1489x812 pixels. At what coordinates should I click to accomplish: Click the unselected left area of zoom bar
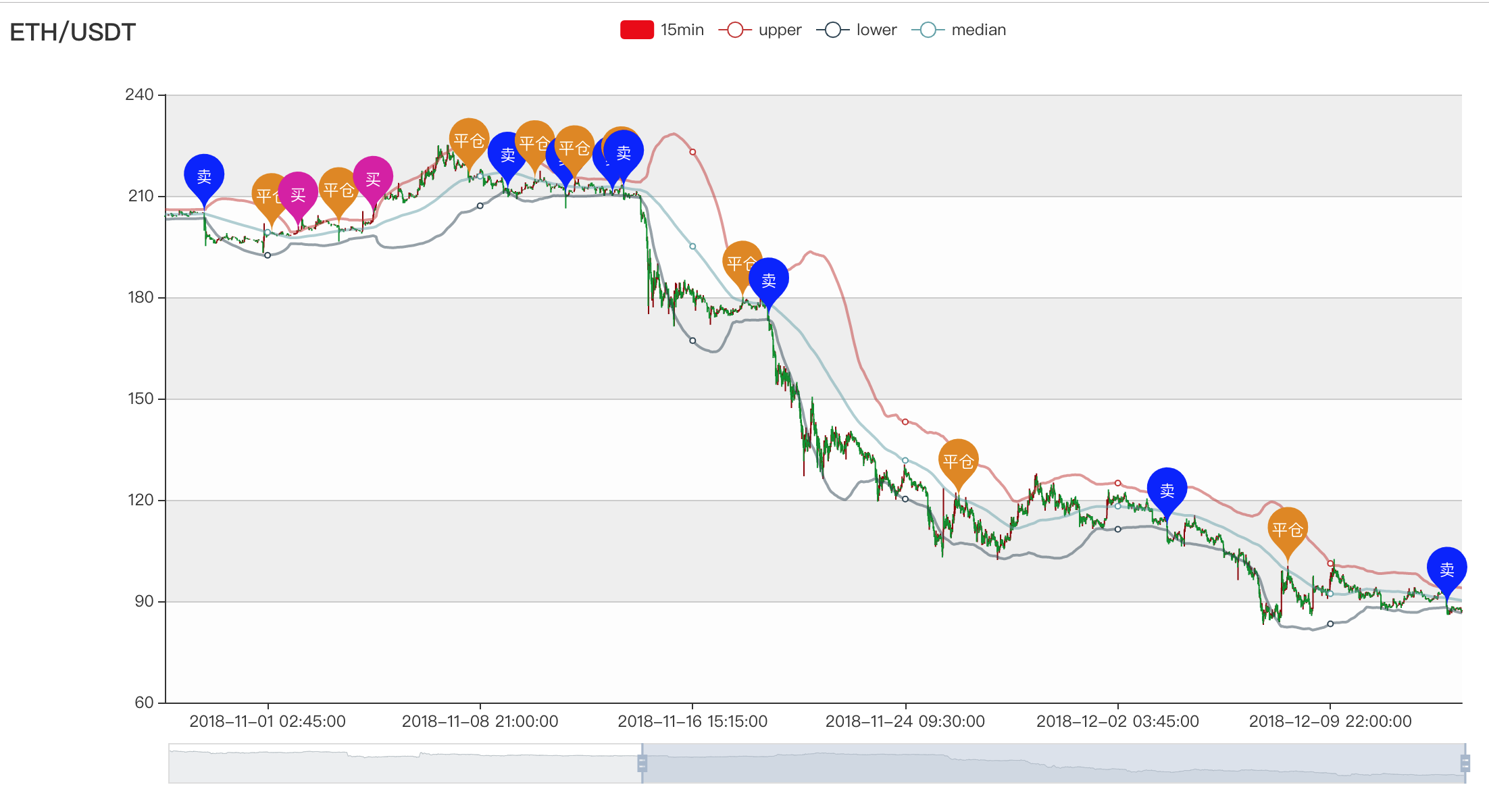click(x=405, y=763)
